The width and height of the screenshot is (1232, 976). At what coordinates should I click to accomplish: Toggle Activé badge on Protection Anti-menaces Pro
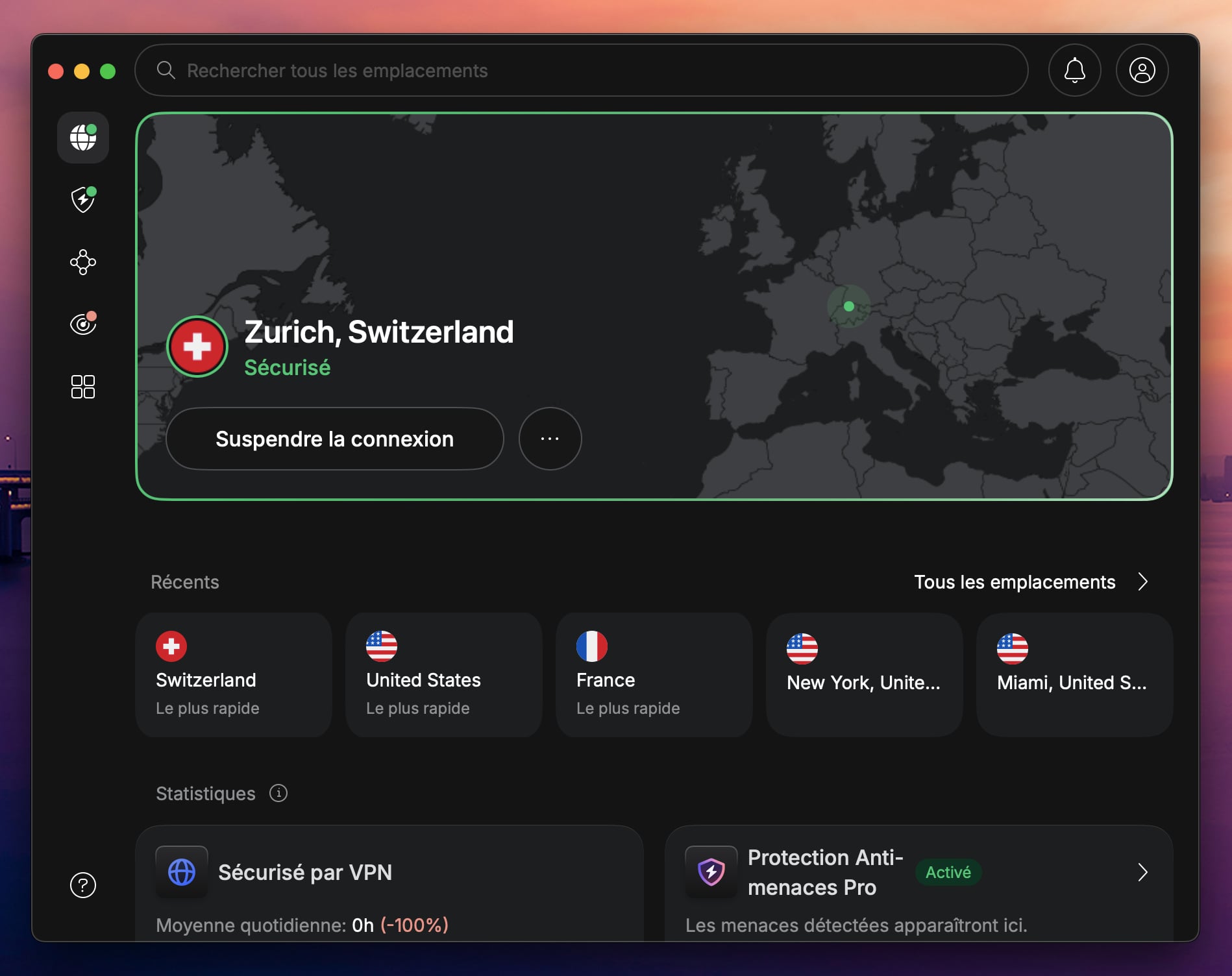tap(948, 872)
